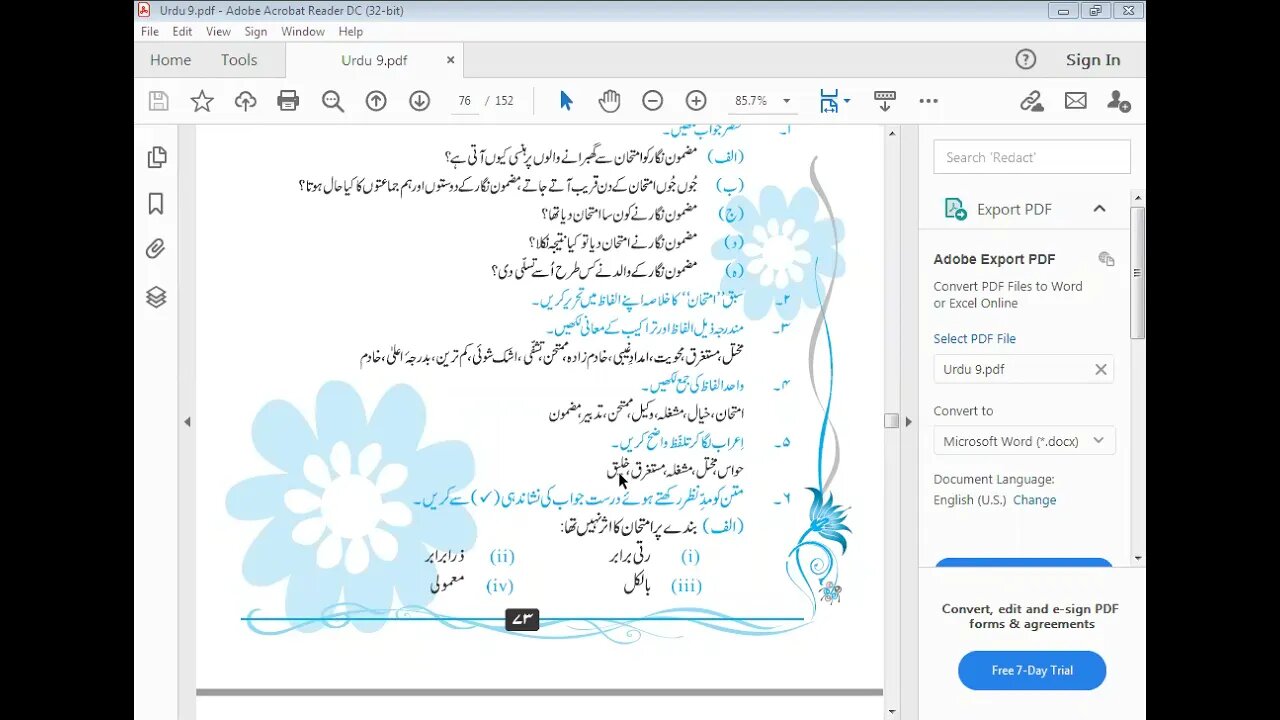Click the copy icon beside Adobe Export PDF
Viewport: 1280px width, 720px height.
coord(1106,259)
